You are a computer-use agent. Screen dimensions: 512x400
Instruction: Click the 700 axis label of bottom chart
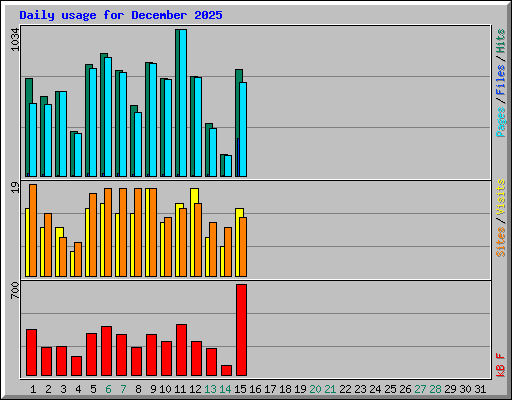pyautogui.click(x=15, y=290)
